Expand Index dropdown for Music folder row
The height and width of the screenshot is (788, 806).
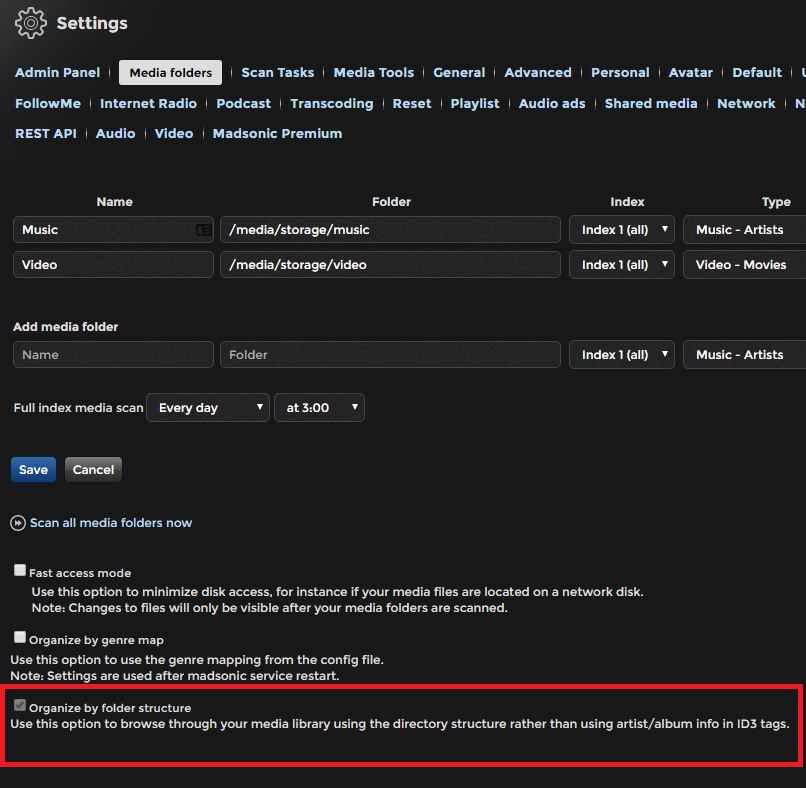622,230
